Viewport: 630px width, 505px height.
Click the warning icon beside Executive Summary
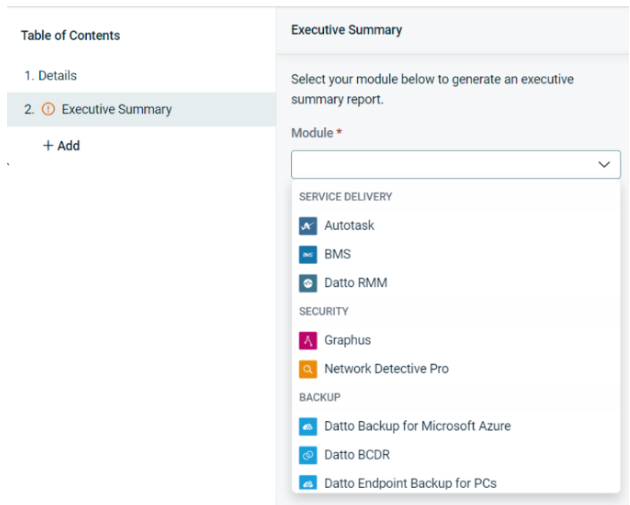[48, 109]
